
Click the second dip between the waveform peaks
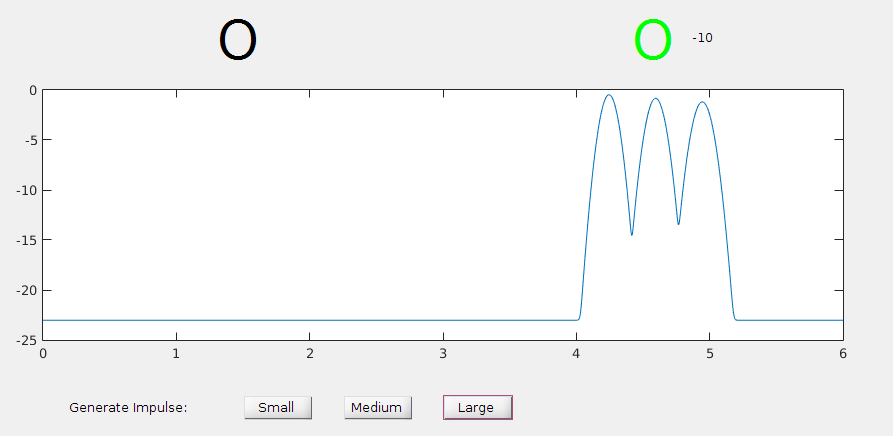(x=678, y=223)
